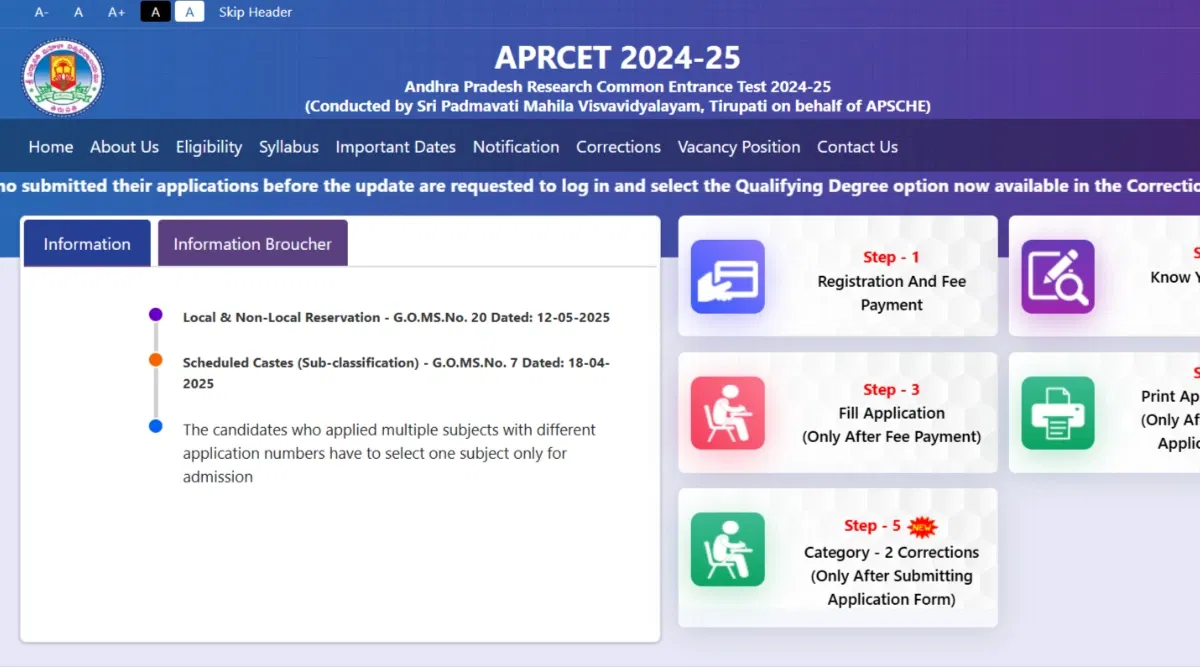Click the Skip Header link
Viewport: 1200px width, 667px height.
(x=255, y=12)
